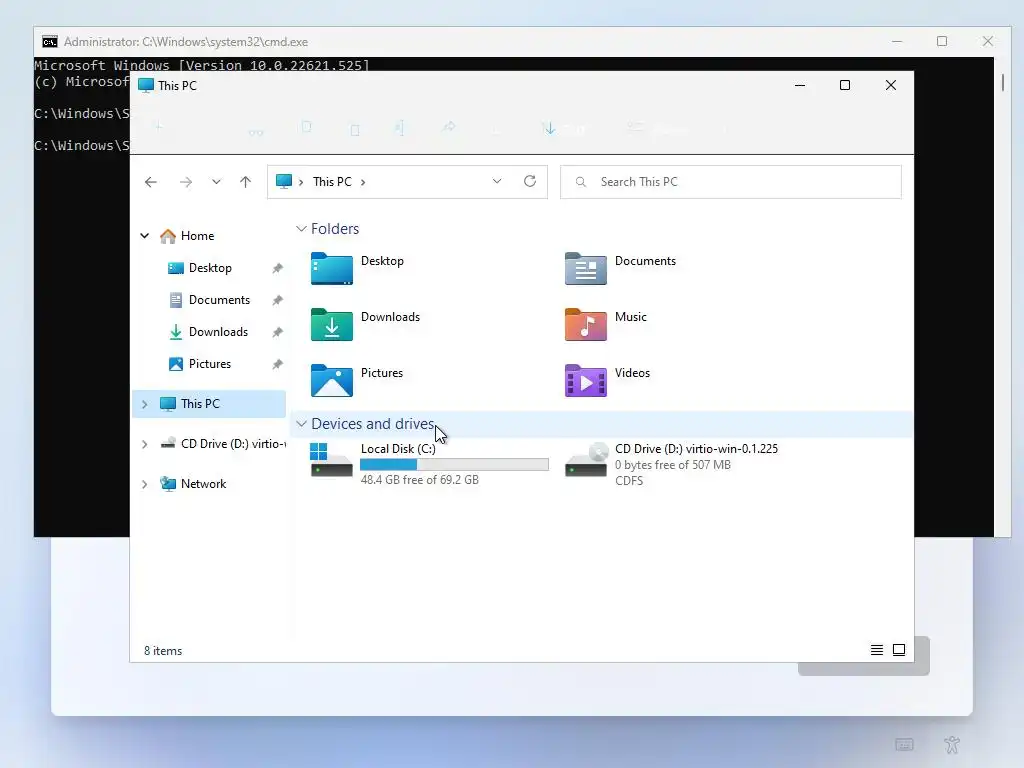Collapse the Devices and drives group
The image size is (1024, 768).
point(301,424)
